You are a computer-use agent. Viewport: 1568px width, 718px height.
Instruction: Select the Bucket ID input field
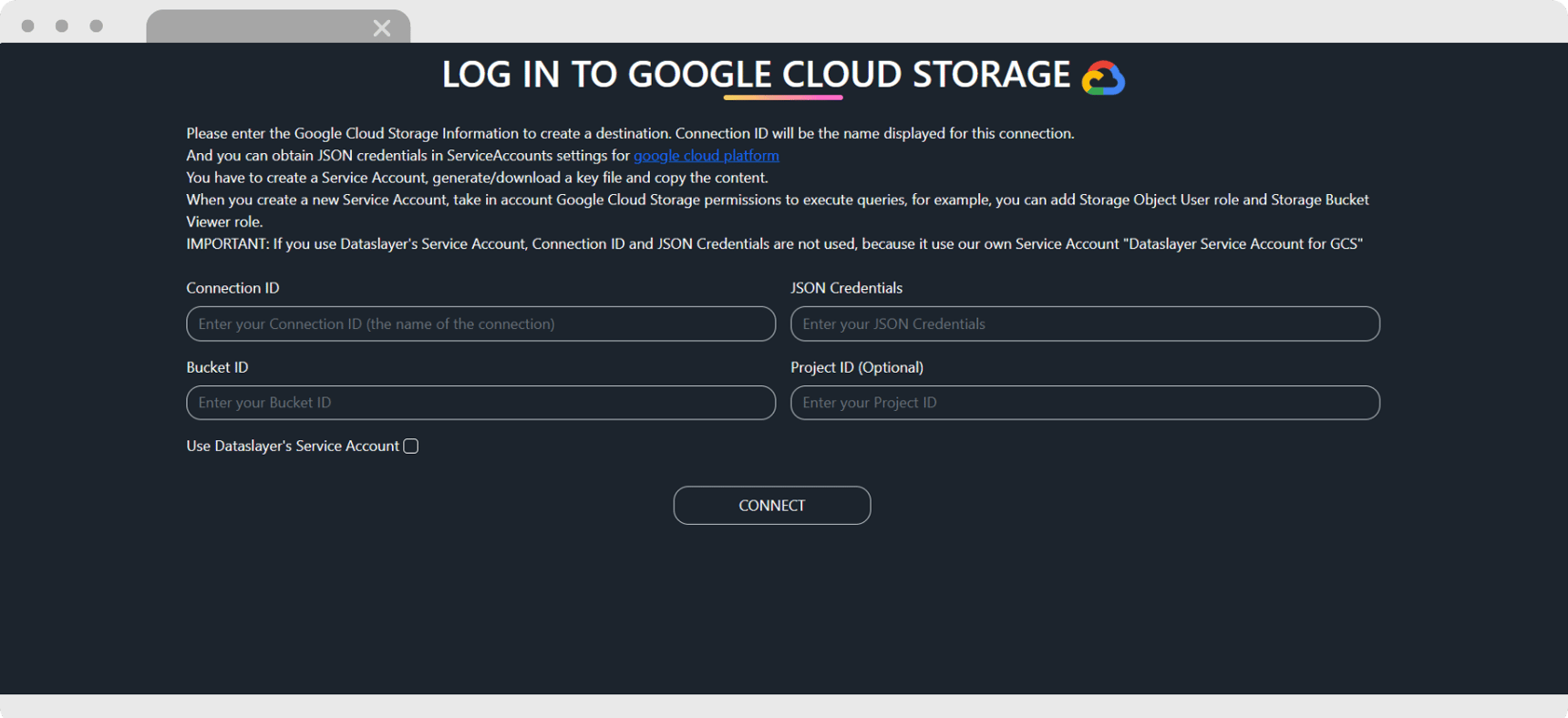click(x=480, y=403)
